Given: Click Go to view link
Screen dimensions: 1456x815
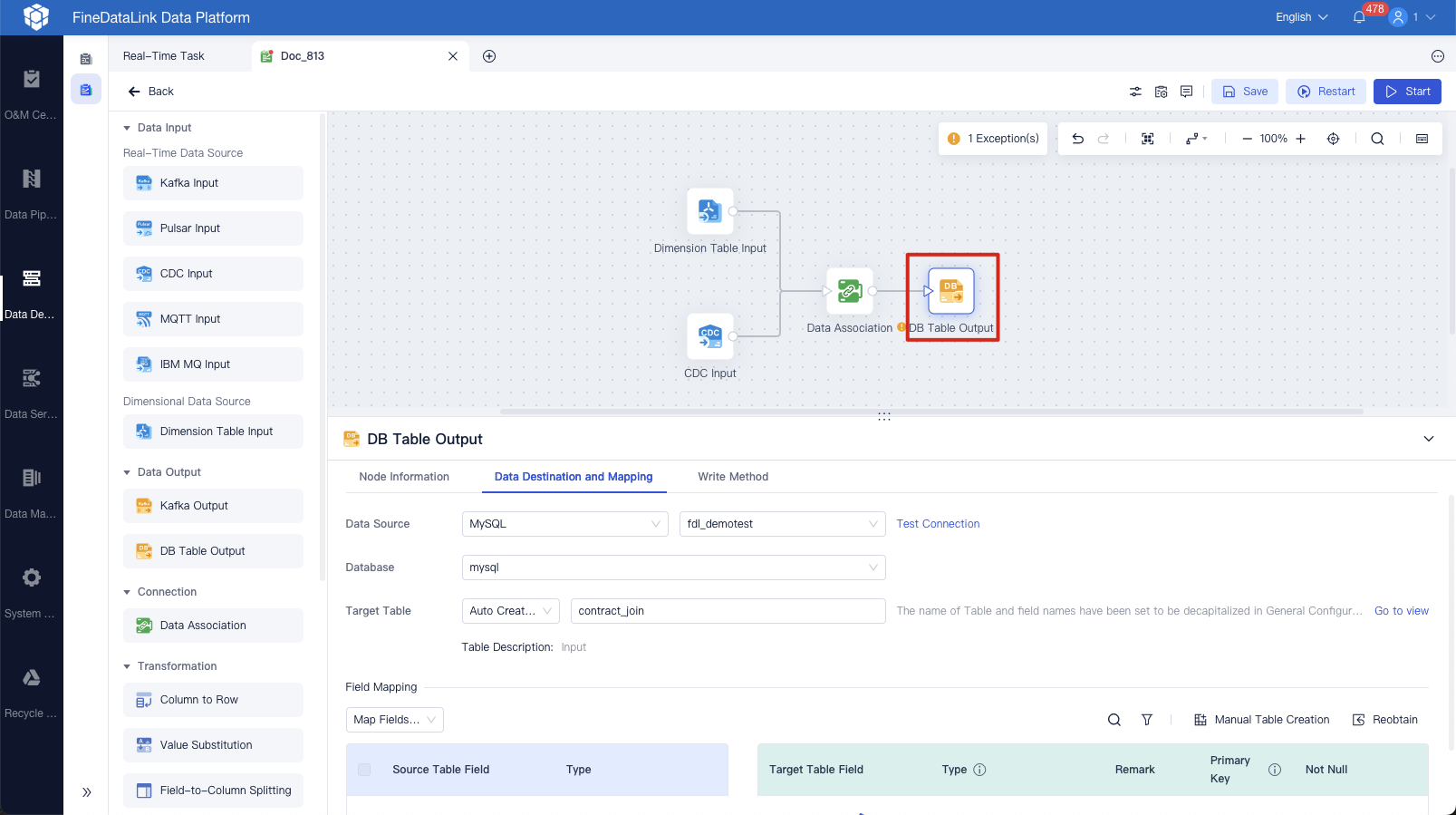Looking at the screenshot, I should (x=1402, y=611).
